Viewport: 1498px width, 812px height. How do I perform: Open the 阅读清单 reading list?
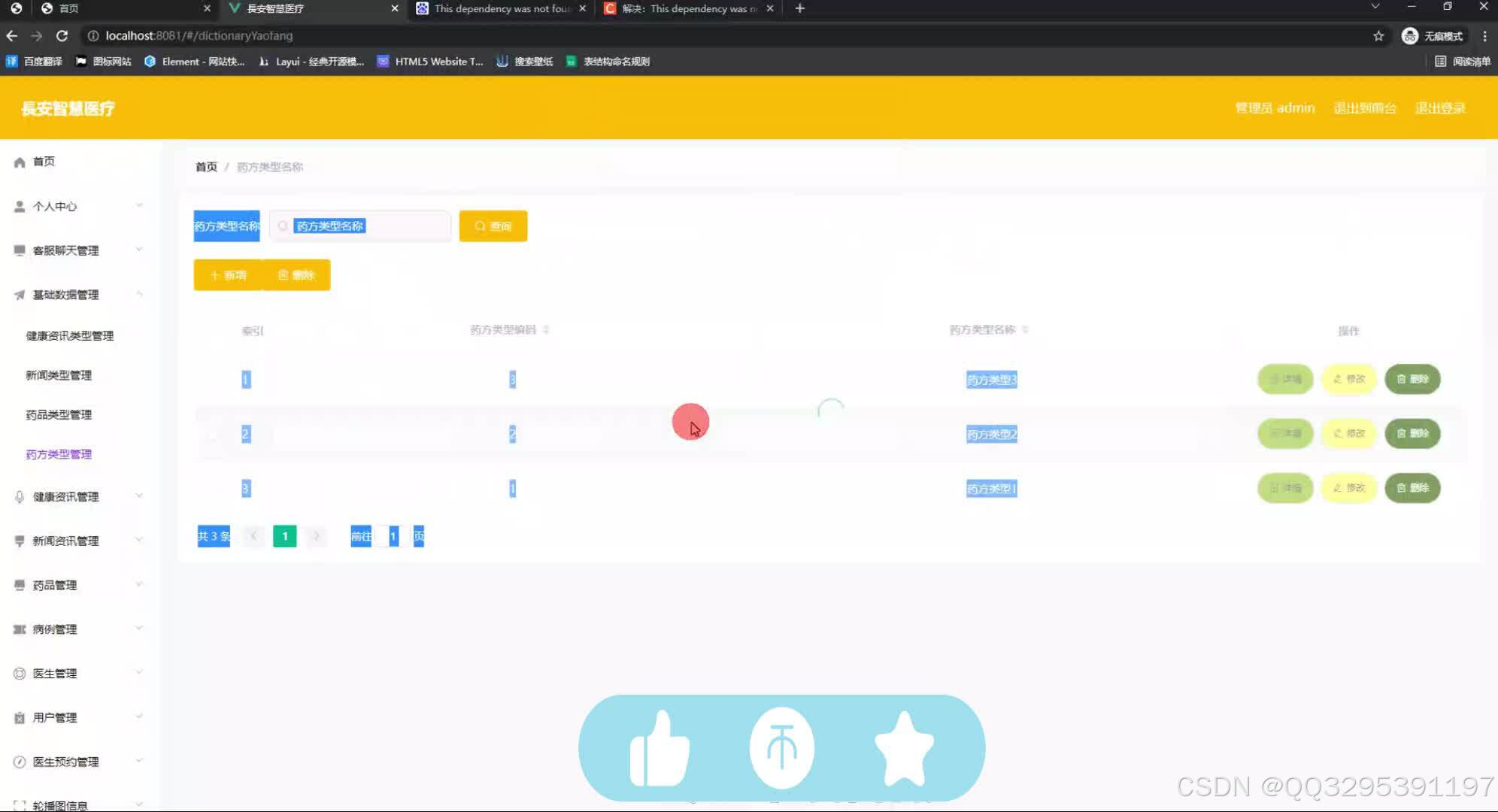click(1463, 62)
